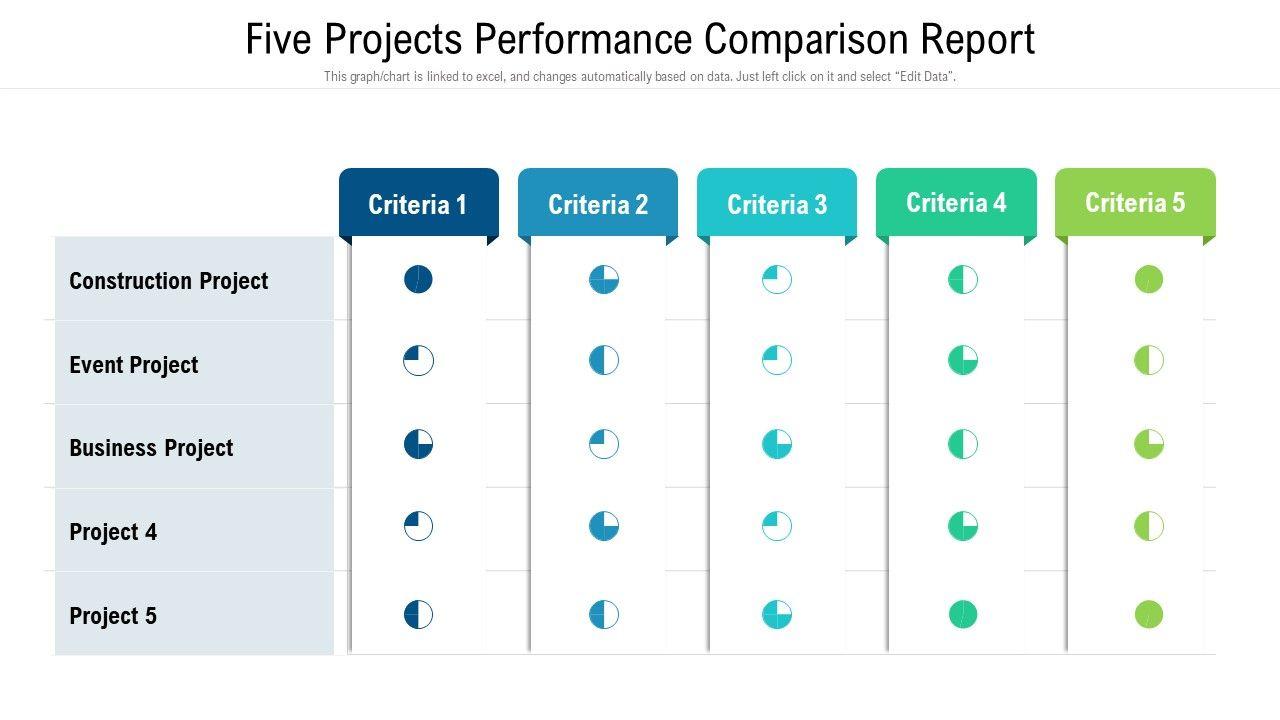
Task: Select Business Project's Criteria 1 pie icon
Action: click(418, 444)
